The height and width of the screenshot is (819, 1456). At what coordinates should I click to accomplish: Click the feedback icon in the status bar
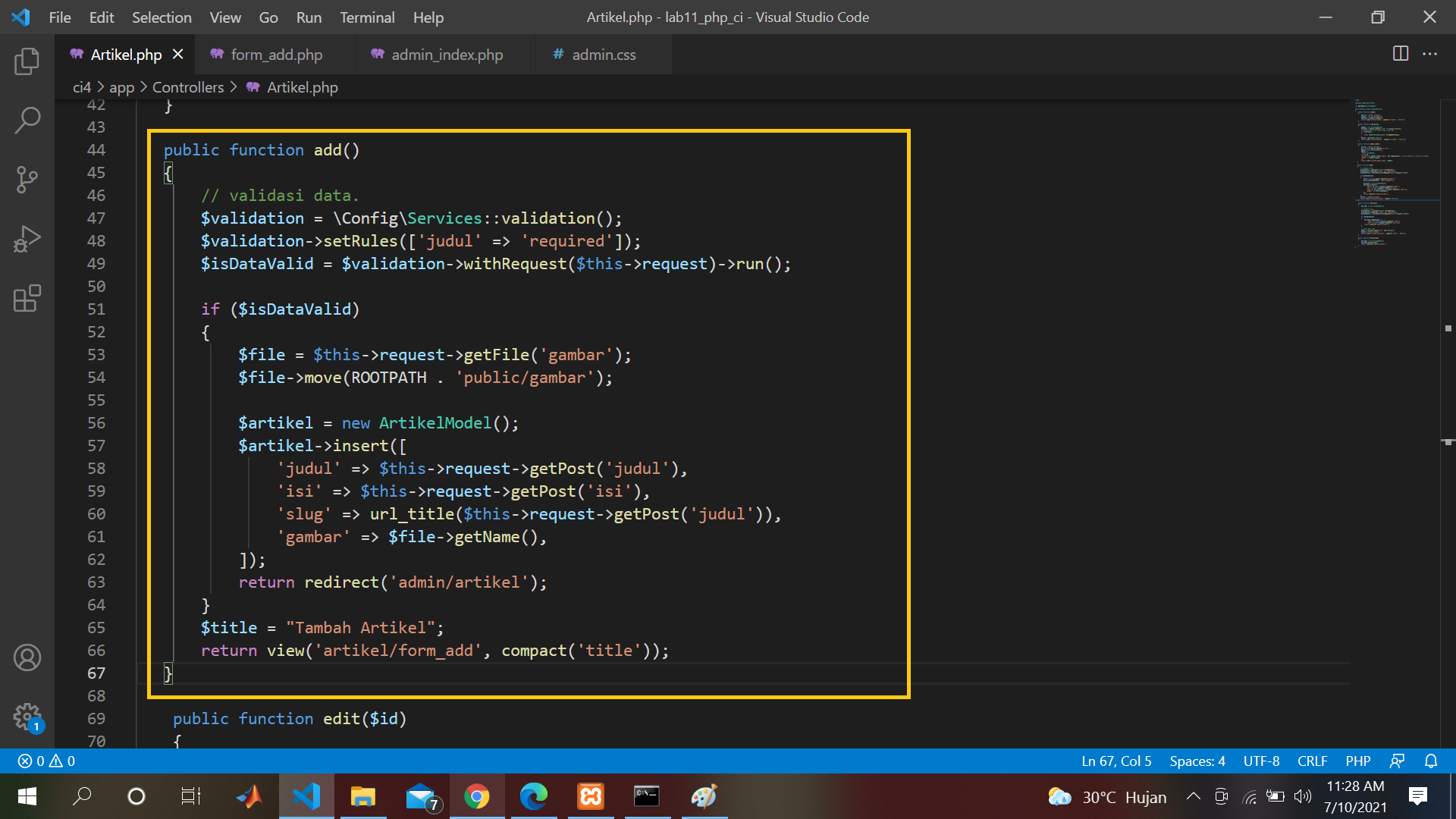(1398, 761)
